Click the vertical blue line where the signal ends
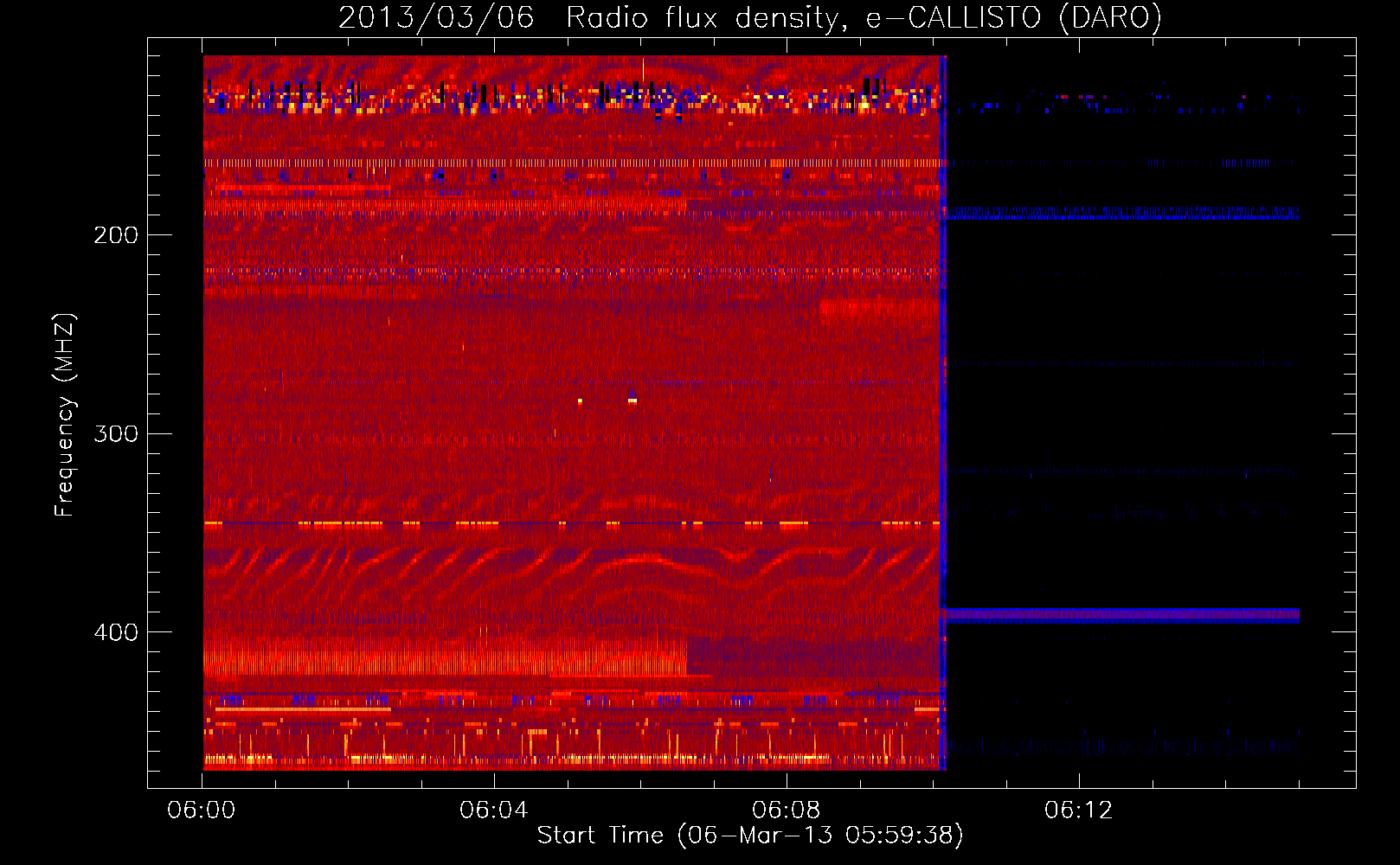This screenshot has width=1400, height=865. click(x=943, y=413)
